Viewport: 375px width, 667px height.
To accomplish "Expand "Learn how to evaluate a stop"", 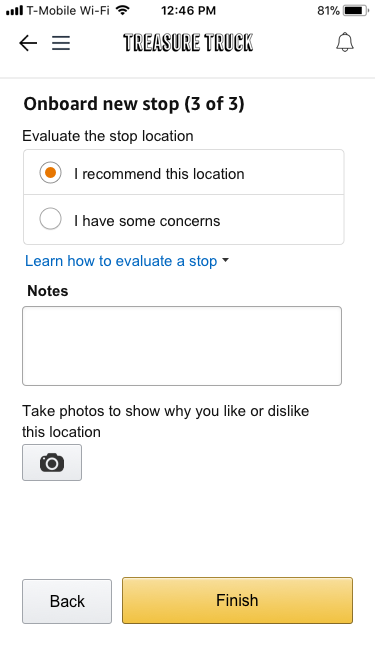I will [x=121, y=261].
